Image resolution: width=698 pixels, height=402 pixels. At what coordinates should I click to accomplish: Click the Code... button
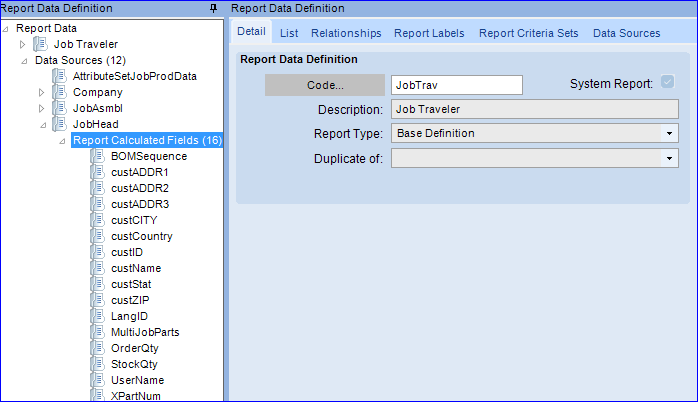325,85
